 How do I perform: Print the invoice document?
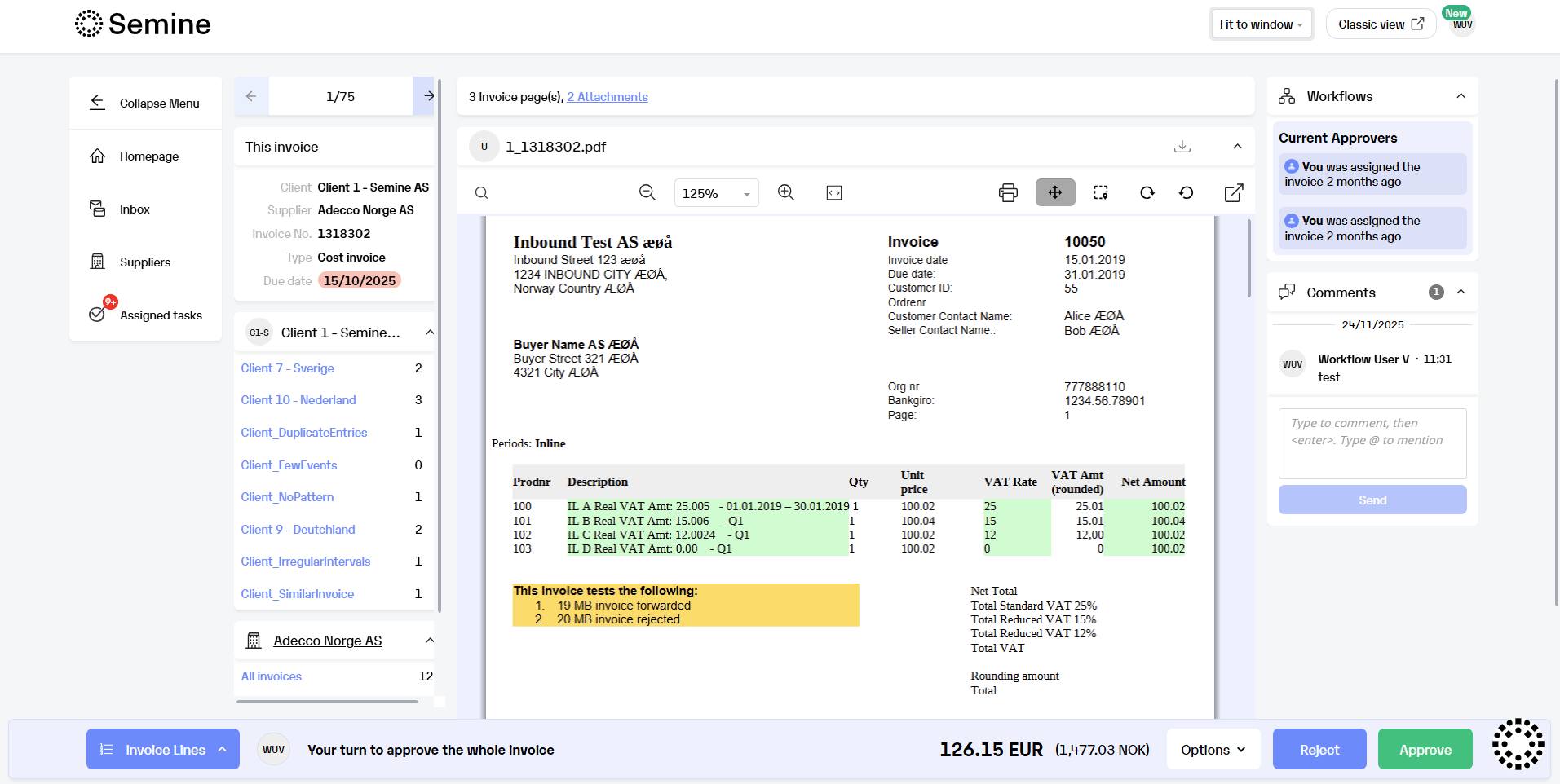tap(1008, 193)
